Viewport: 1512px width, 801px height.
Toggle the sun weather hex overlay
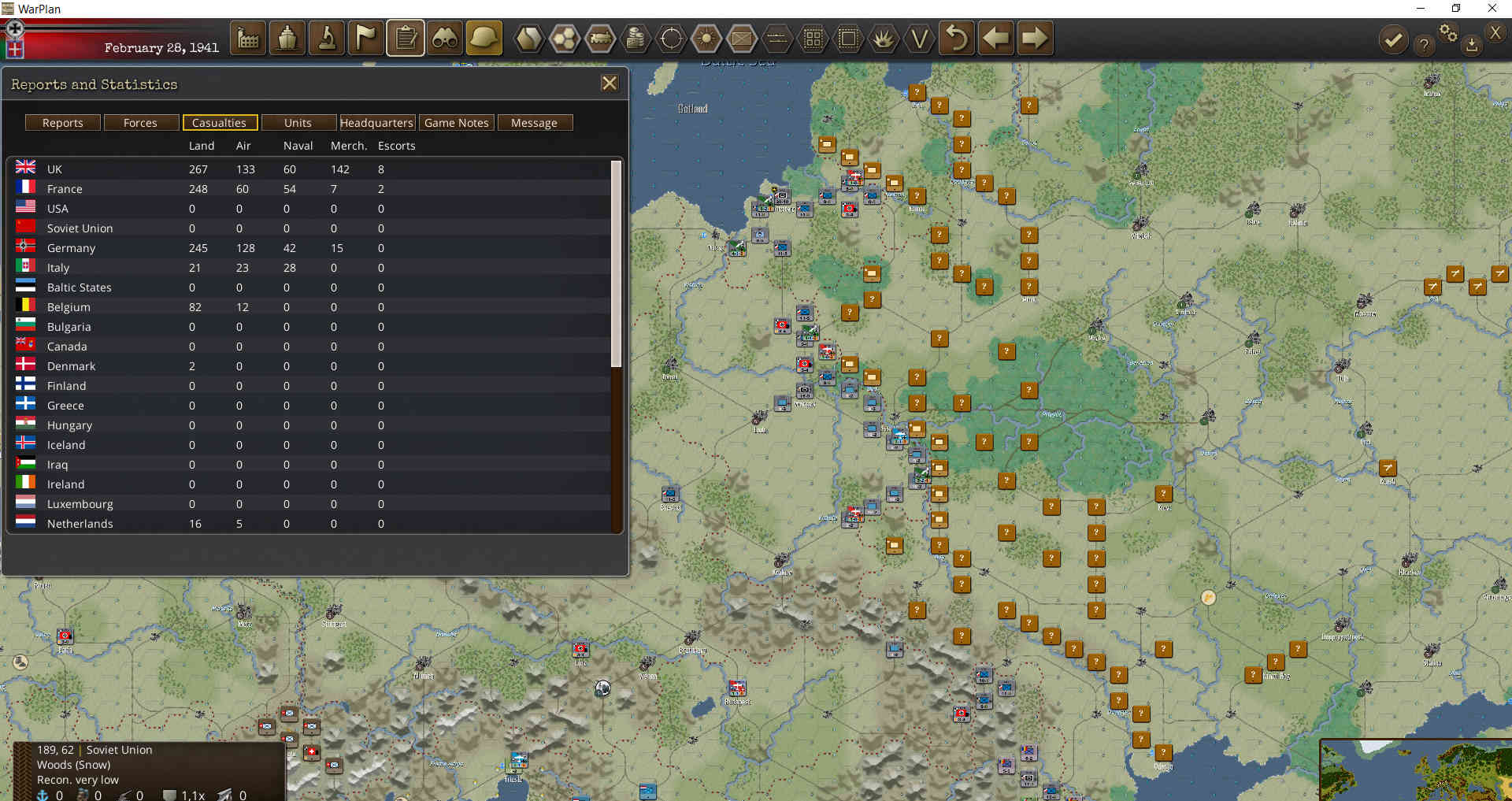(x=706, y=38)
